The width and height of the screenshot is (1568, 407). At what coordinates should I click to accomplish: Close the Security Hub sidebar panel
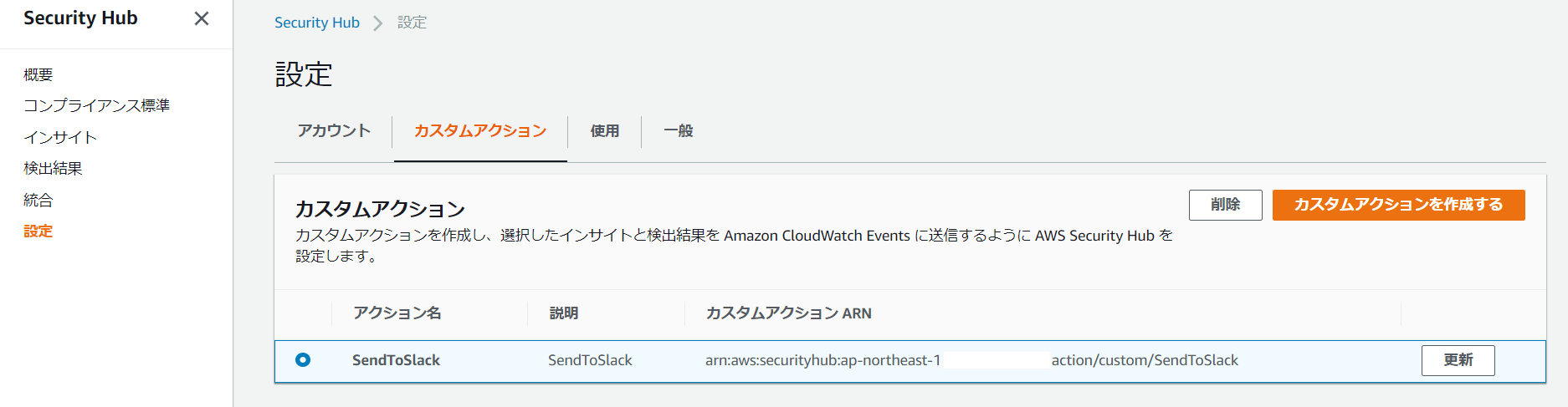coord(202,18)
